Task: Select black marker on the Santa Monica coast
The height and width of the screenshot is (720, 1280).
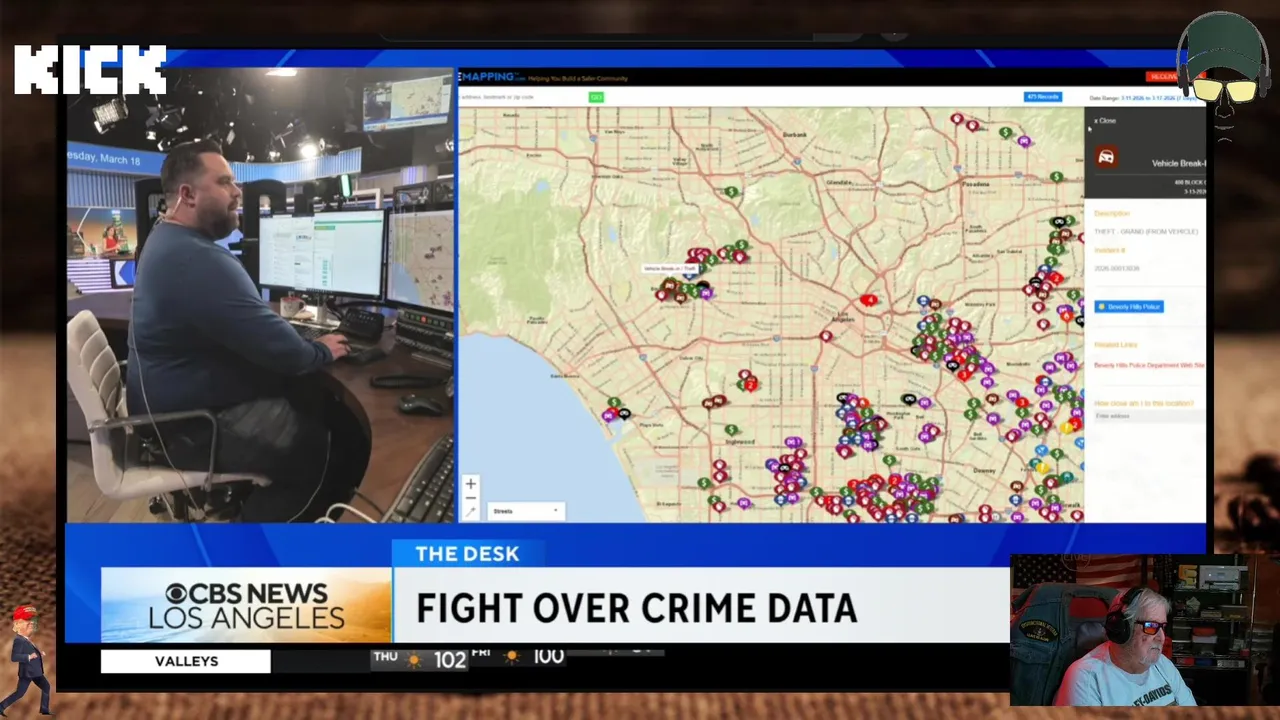Action: pos(624,413)
